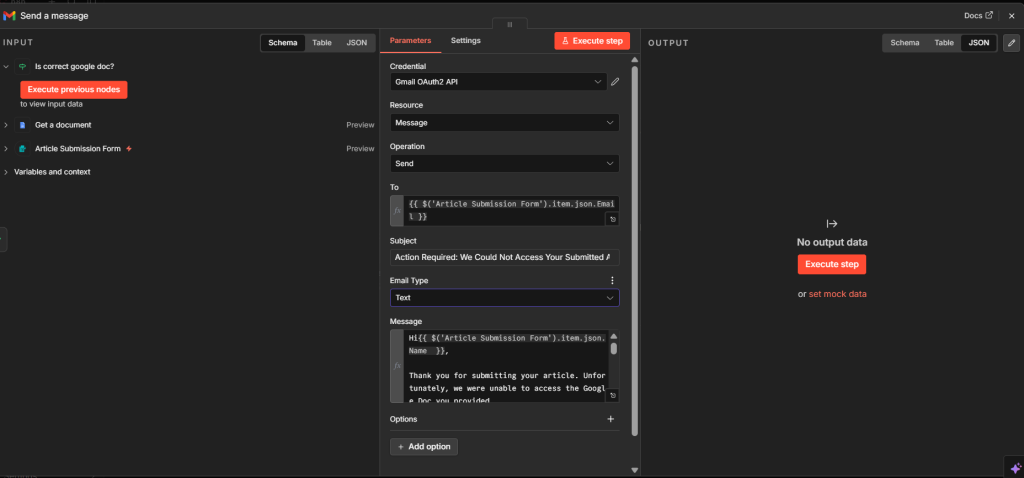Click Execute previous nodes button
Viewport: 1024px width, 478px height.
(74, 89)
